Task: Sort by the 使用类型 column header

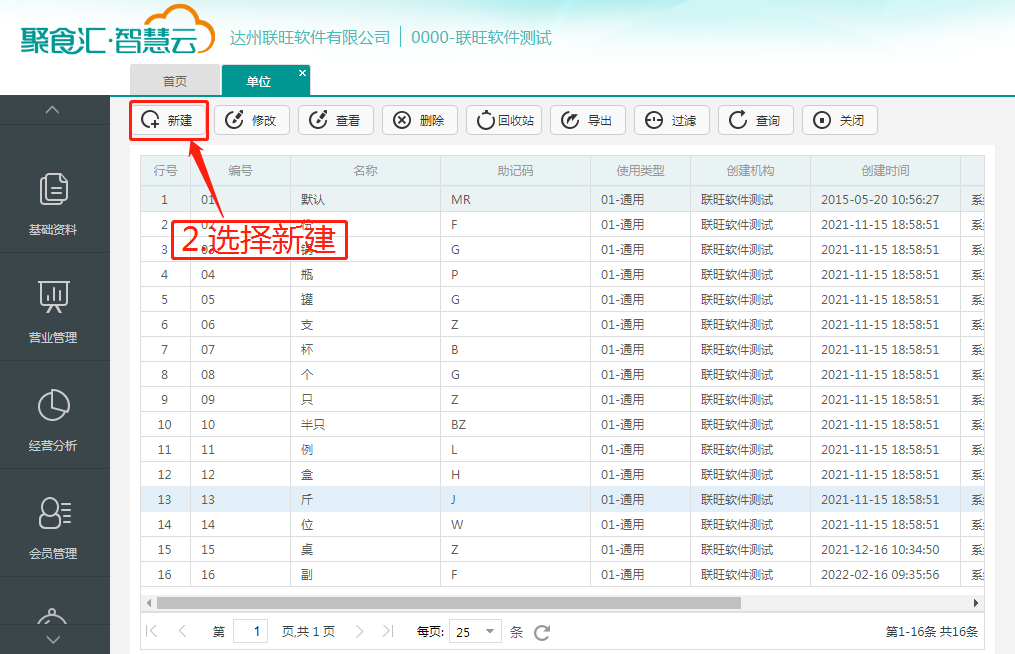Action: pyautogui.click(x=640, y=171)
